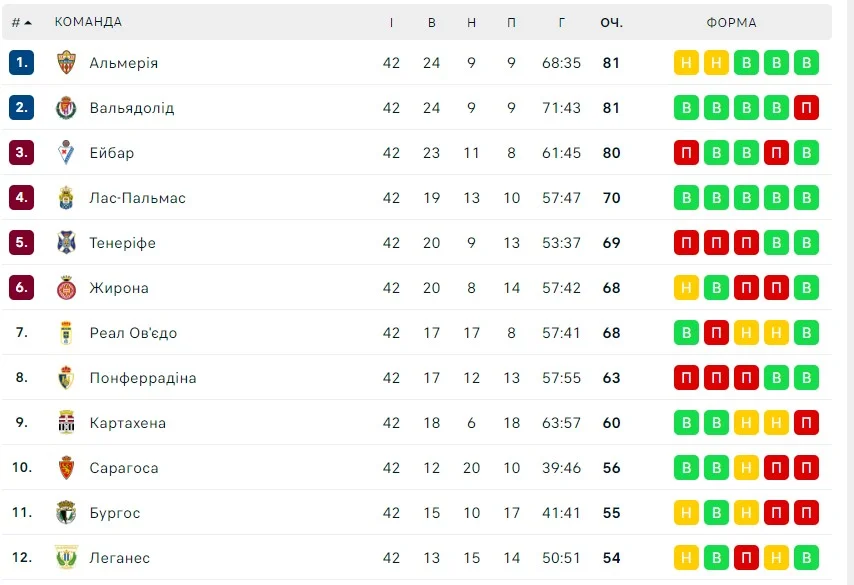Click the Лас-Пальмас club crest icon

click(x=66, y=197)
